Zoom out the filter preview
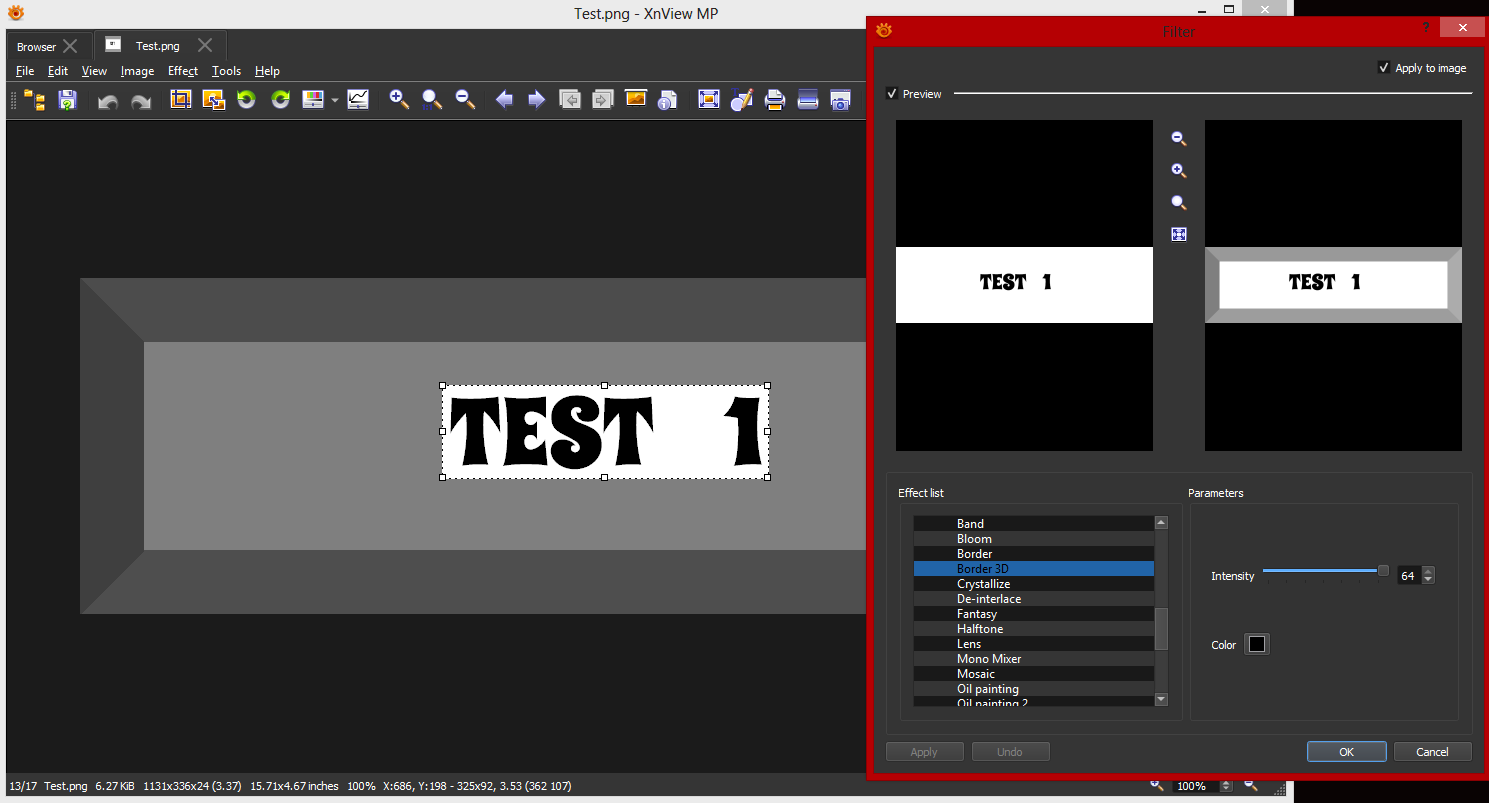Viewport: 1489px width, 803px height. [x=1179, y=140]
